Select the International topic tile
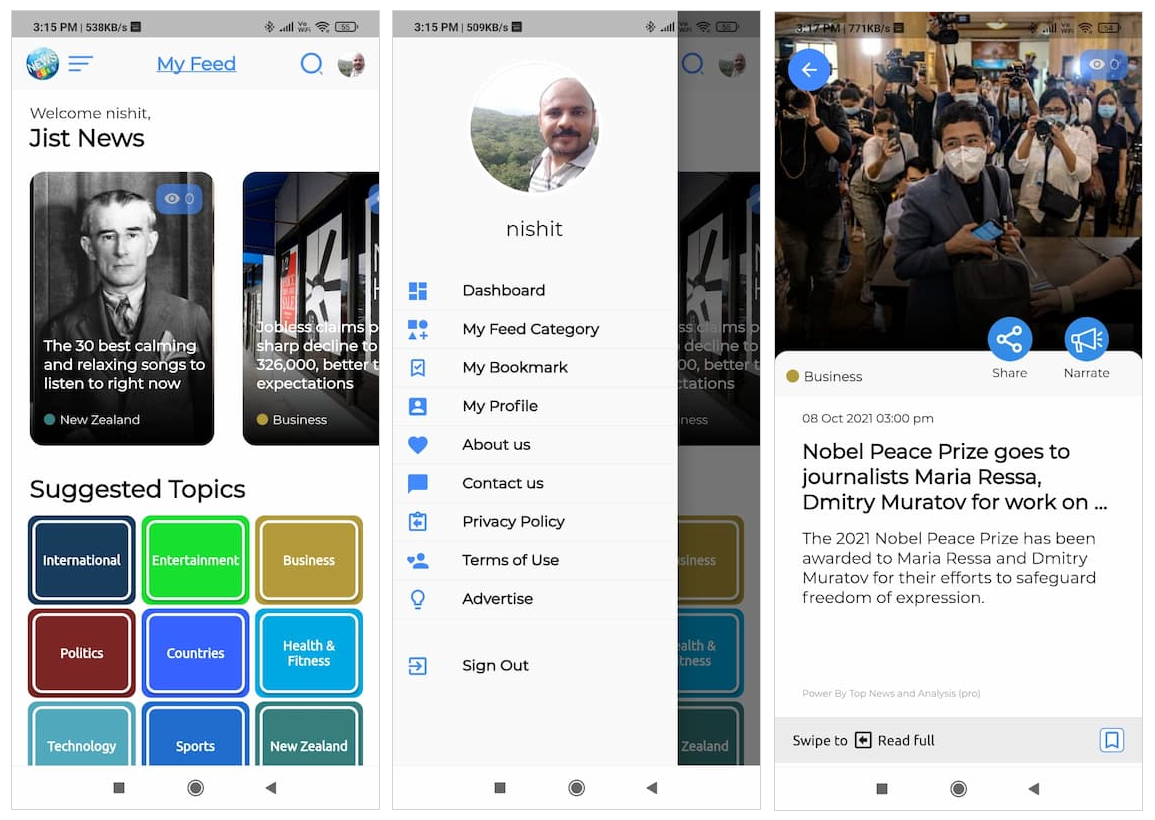Viewport: 1155px width, 820px height. 82,560
